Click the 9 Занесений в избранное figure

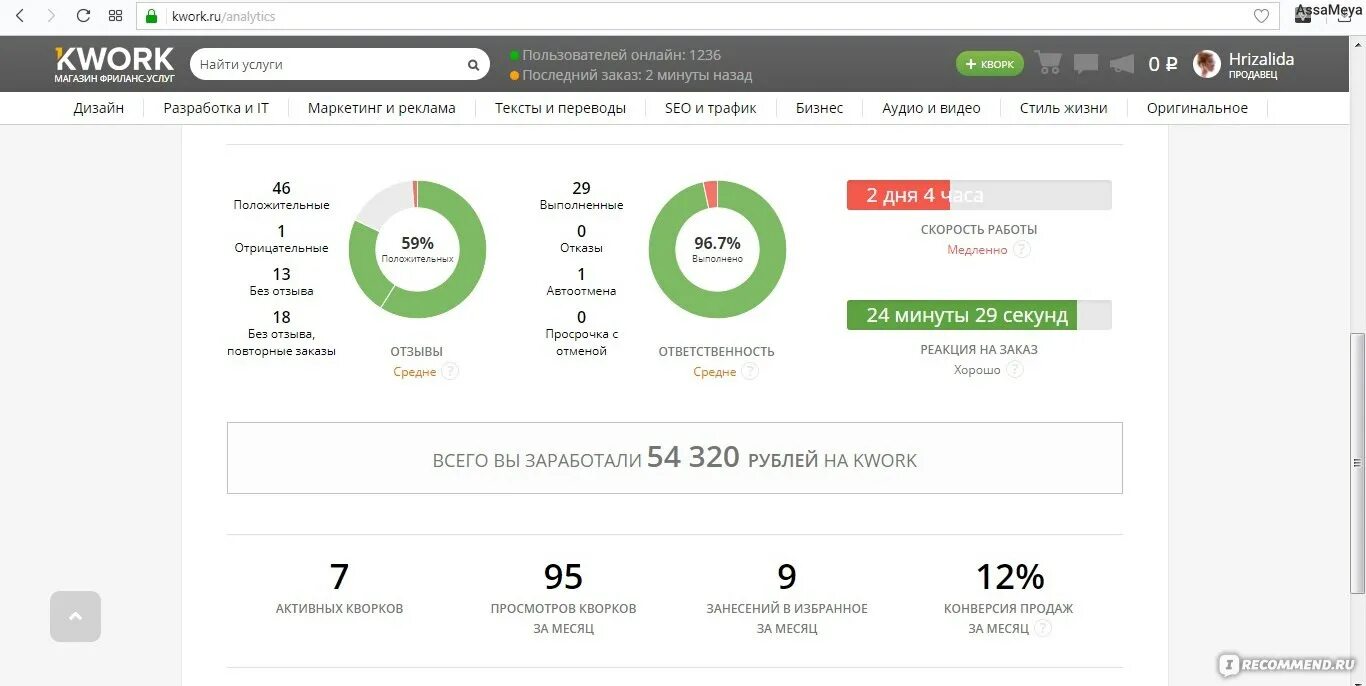click(787, 598)
